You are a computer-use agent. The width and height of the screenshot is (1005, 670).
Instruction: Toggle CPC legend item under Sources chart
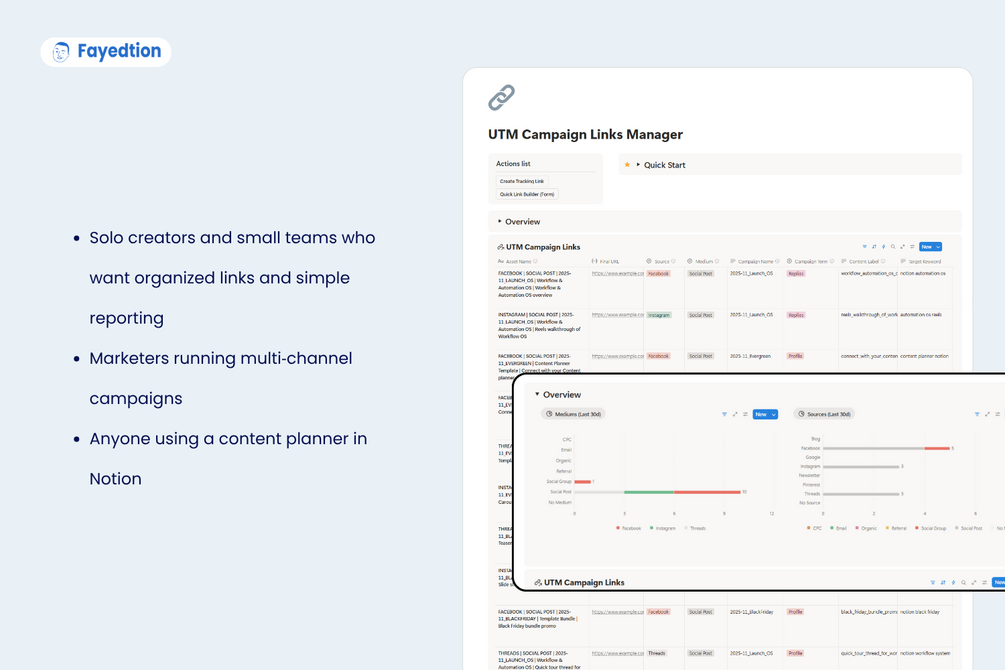814,528
